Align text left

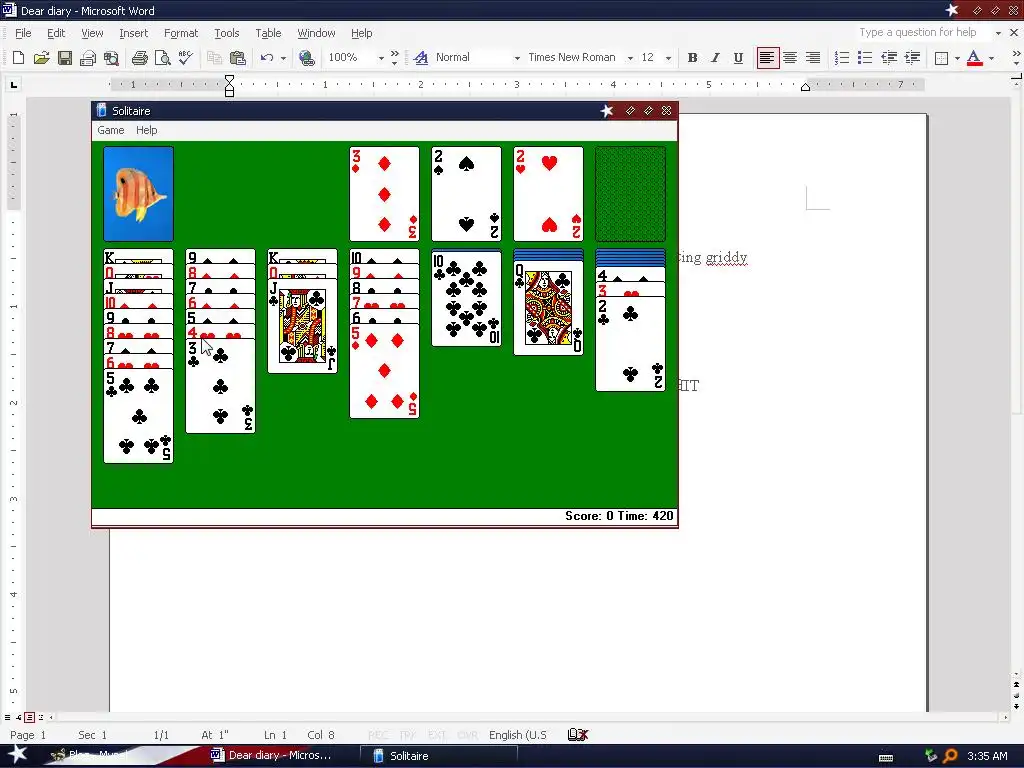[x=767, y=57]
